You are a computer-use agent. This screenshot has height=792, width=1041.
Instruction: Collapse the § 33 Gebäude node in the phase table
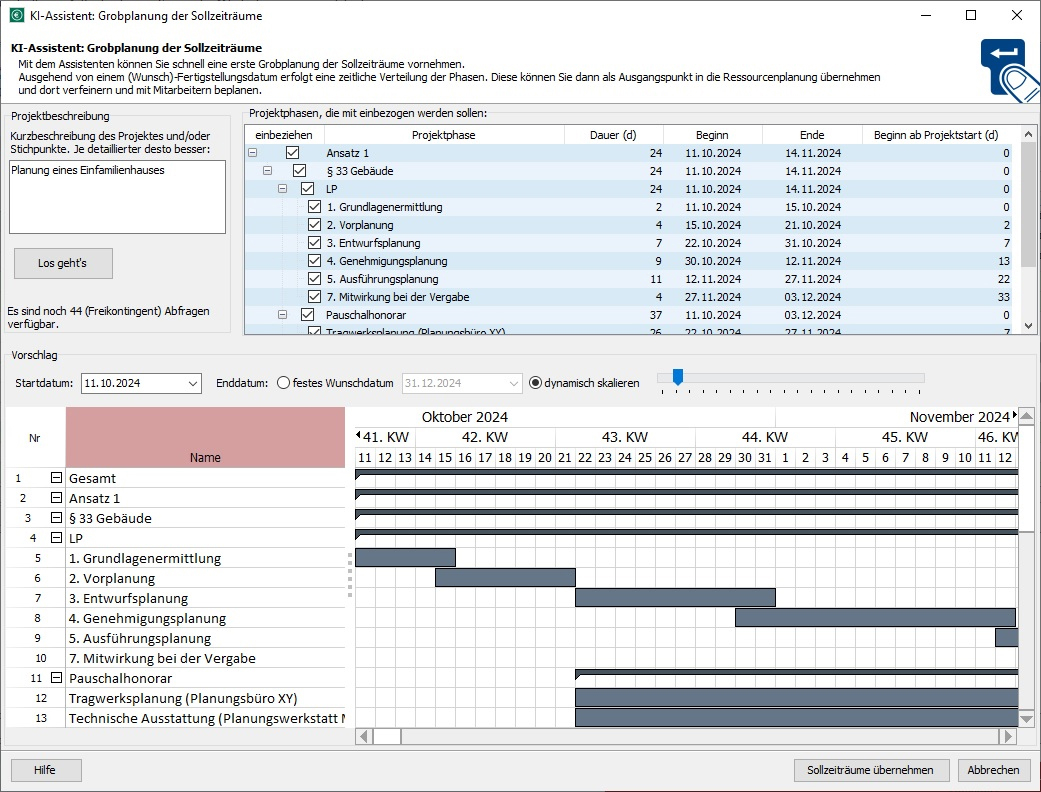267,171
